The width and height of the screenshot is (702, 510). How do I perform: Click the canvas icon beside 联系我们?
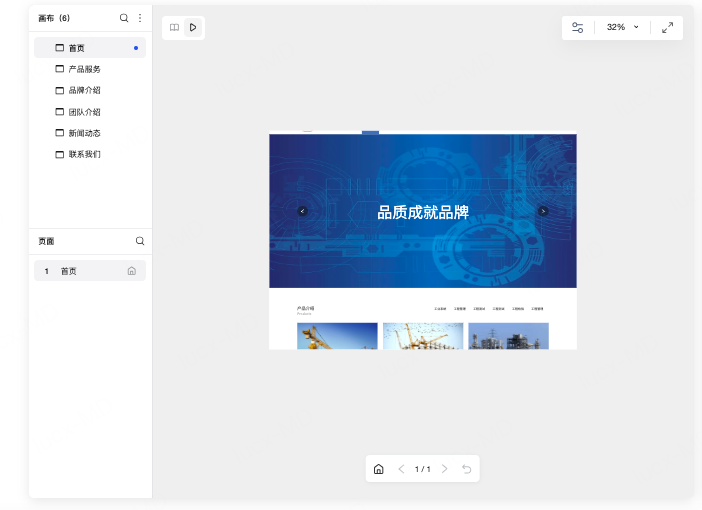[60, 154]
